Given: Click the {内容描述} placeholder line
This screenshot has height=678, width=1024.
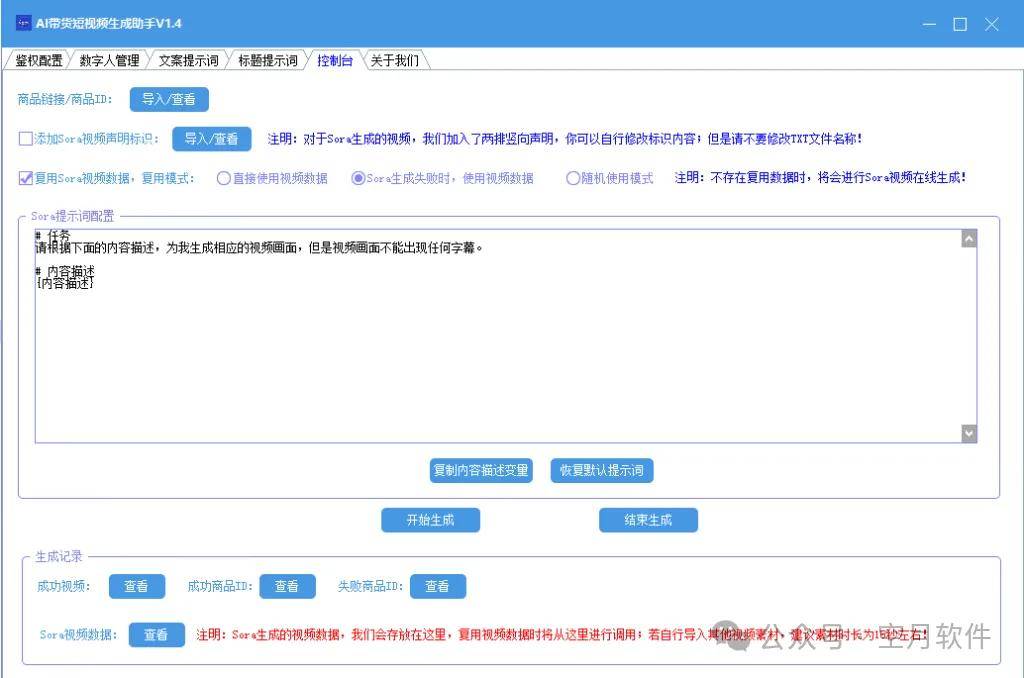Looking at the screenshot, I should pos(65,283).
